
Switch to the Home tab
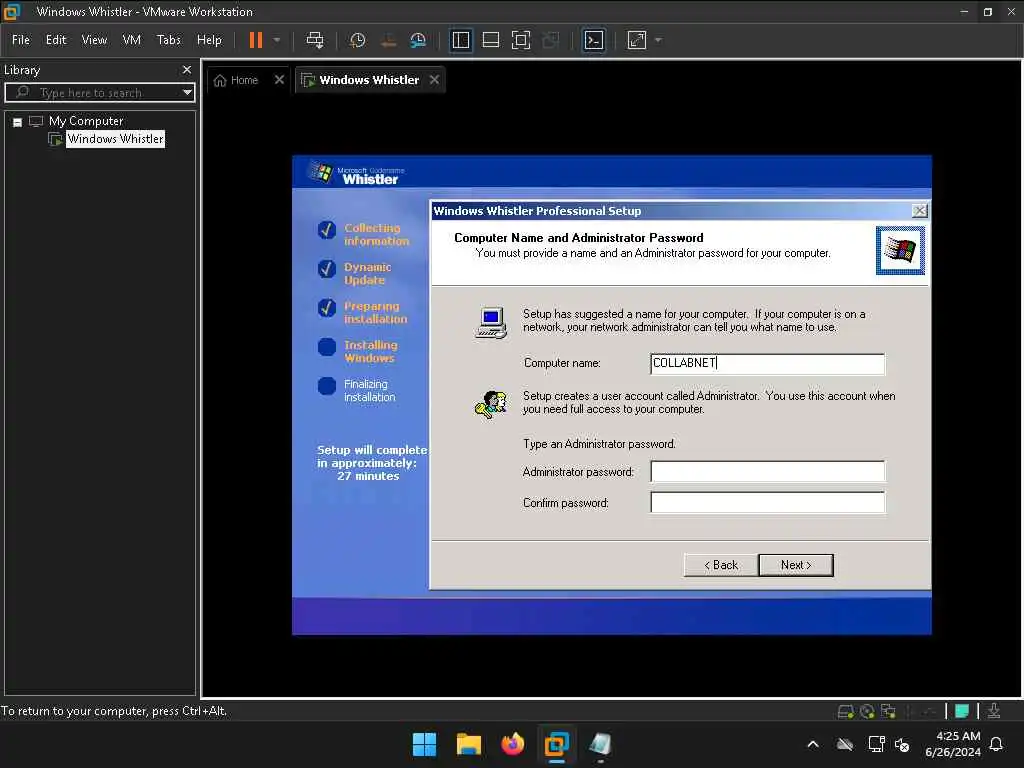(x=236, y=80)
